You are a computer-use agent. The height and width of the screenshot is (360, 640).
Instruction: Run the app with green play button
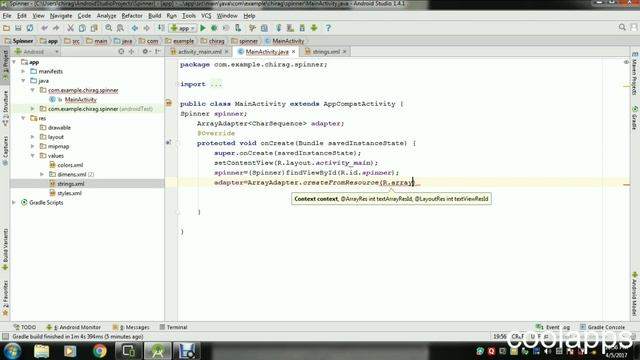coord(202,28)
